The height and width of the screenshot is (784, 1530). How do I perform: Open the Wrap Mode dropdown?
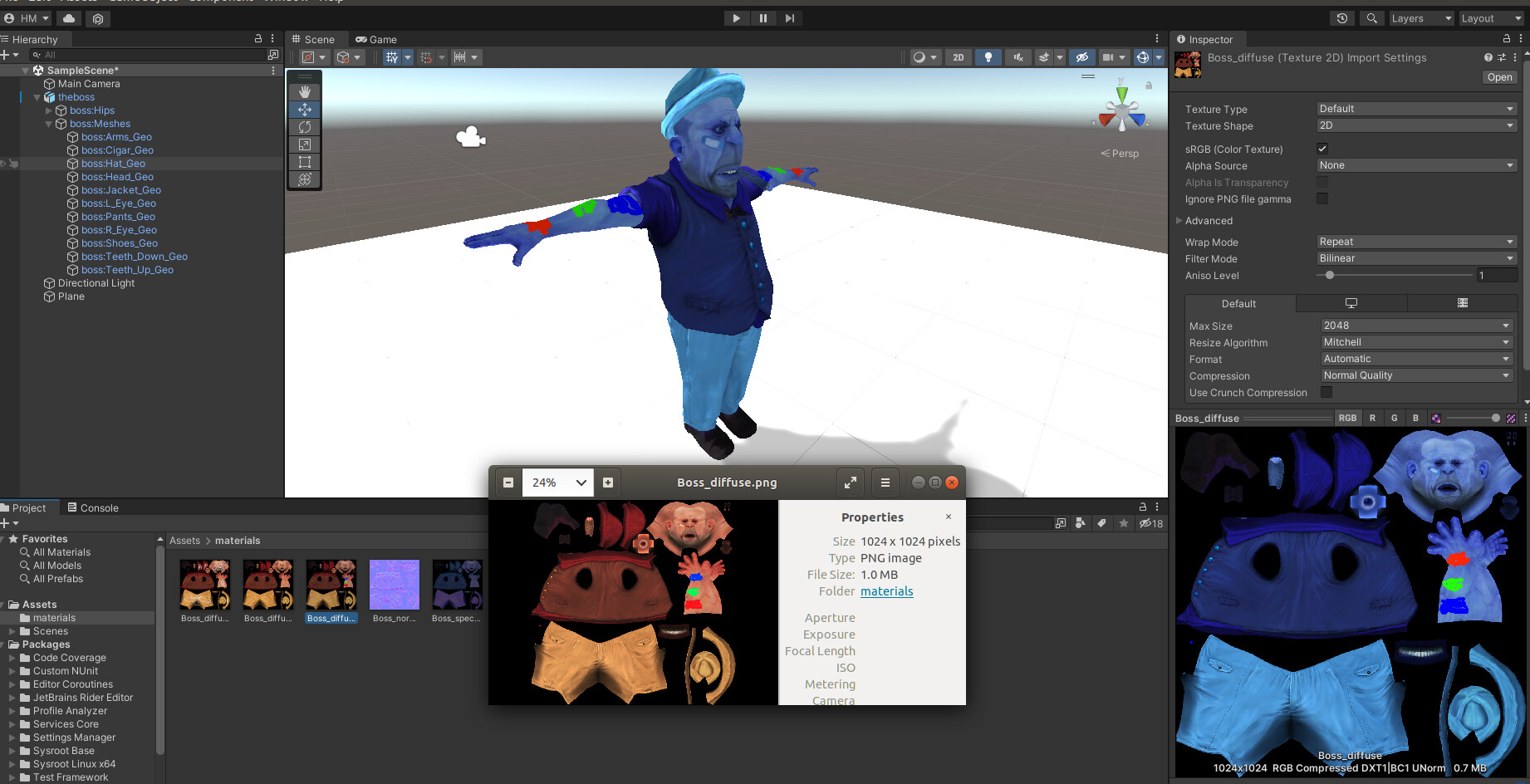(x=1415, y=242)
